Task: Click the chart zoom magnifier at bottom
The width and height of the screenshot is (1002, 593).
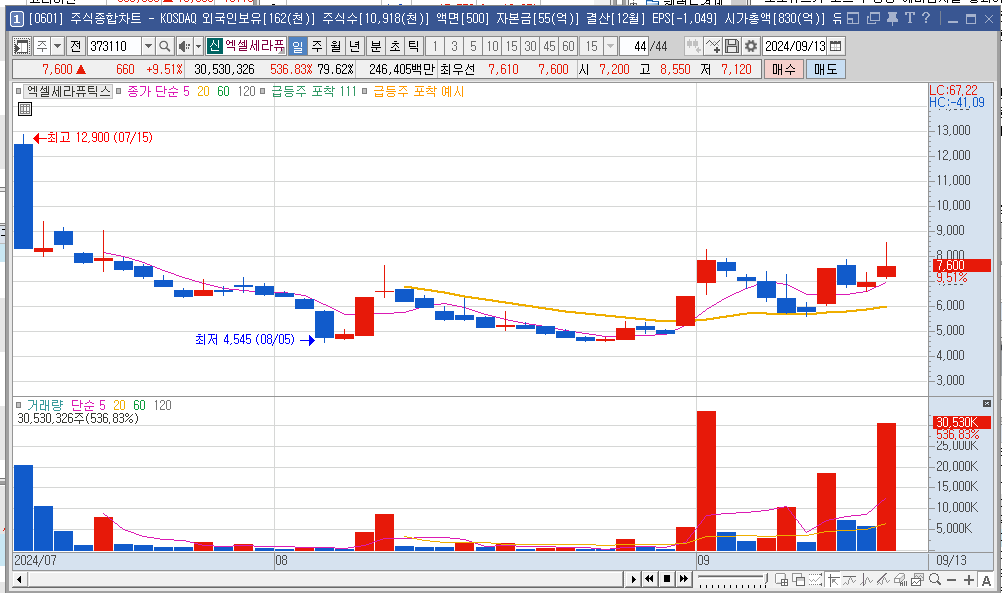Action: click(935, 580)
